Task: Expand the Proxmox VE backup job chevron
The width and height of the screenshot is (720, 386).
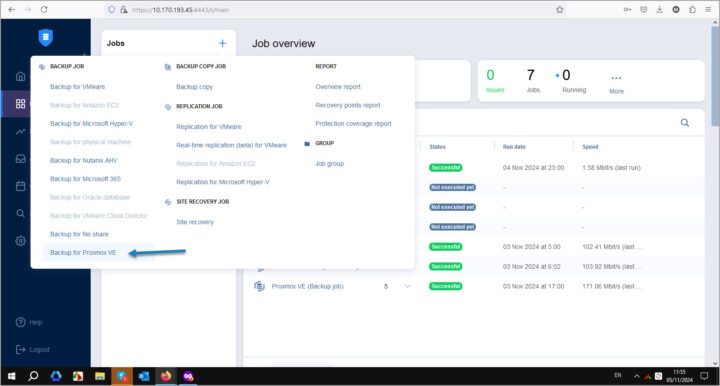Action: click(x=407, y=286)
